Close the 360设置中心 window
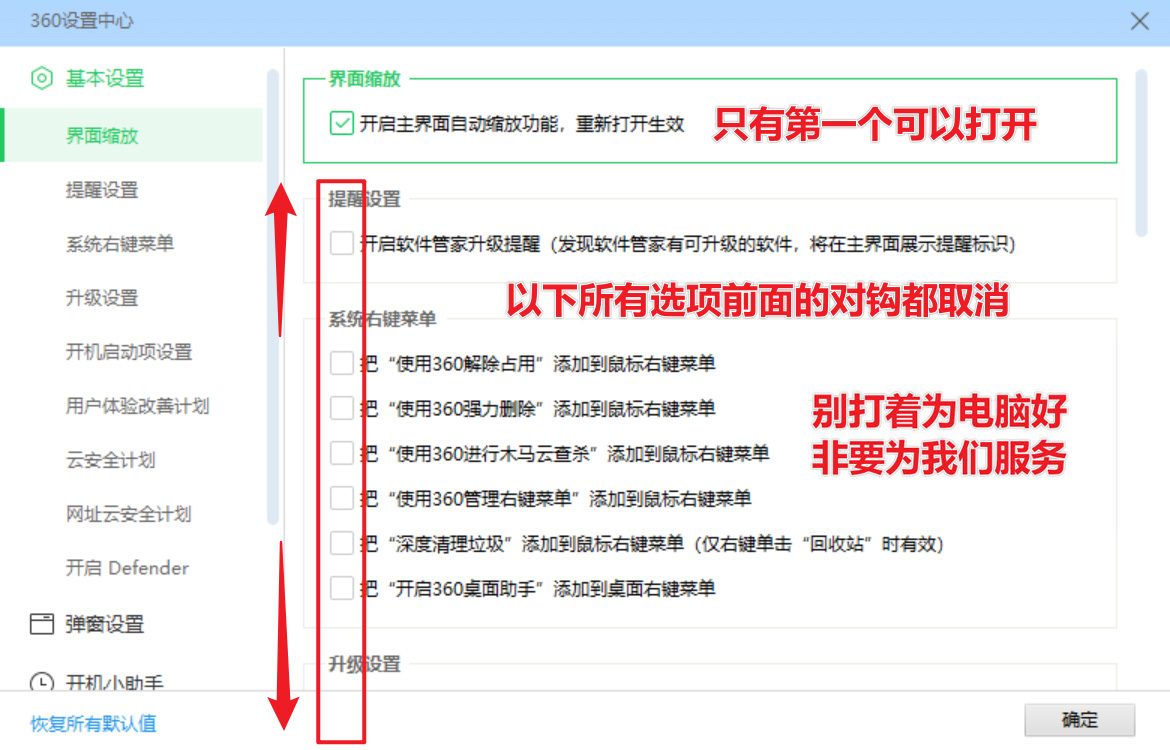The height and width of the screenshot is (750, 1170). (x=1139, y=21)
